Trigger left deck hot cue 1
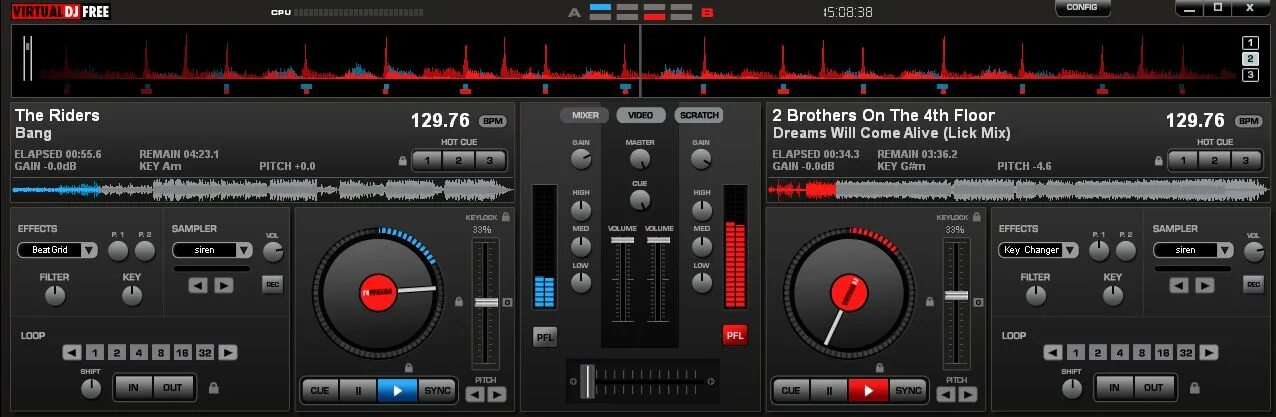The width and height of the screenshot is (1276, 417). coord(428,160)
